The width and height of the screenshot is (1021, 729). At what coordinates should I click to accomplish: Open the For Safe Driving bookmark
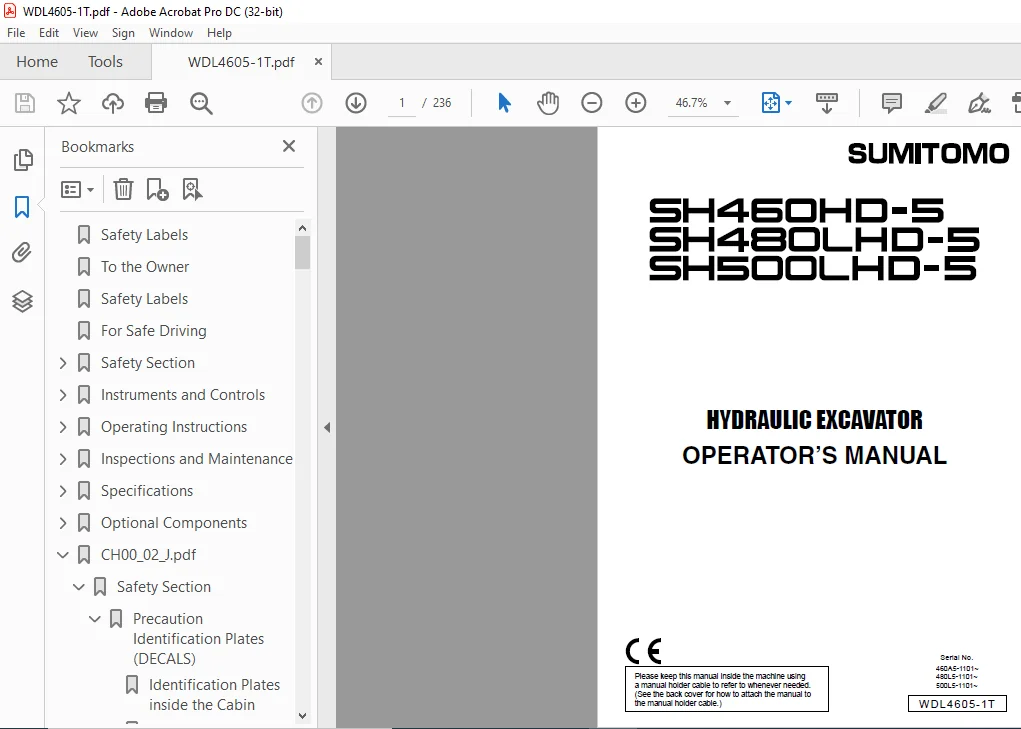(x=154, y=331)
